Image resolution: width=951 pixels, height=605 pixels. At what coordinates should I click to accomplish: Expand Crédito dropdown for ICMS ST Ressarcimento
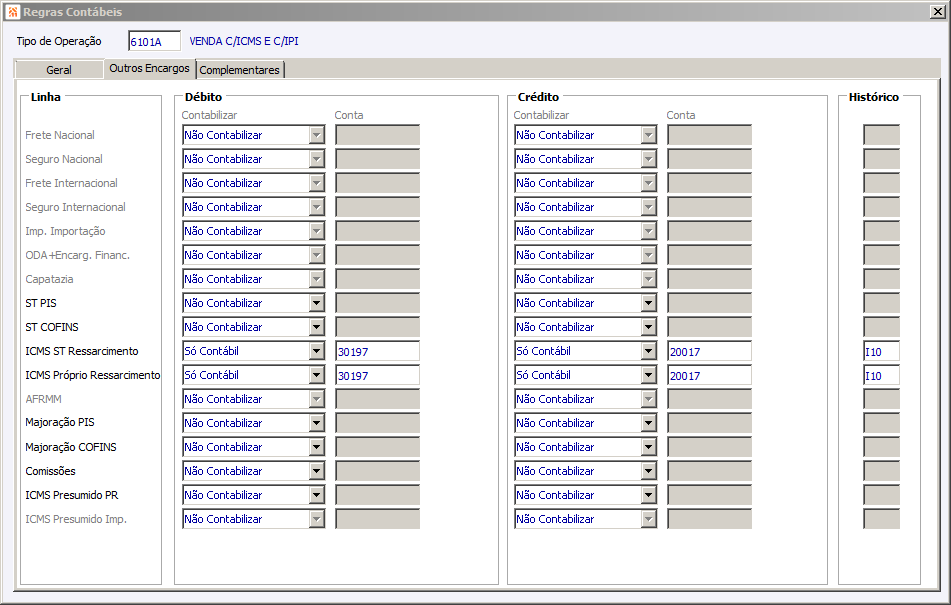(648, 351)
